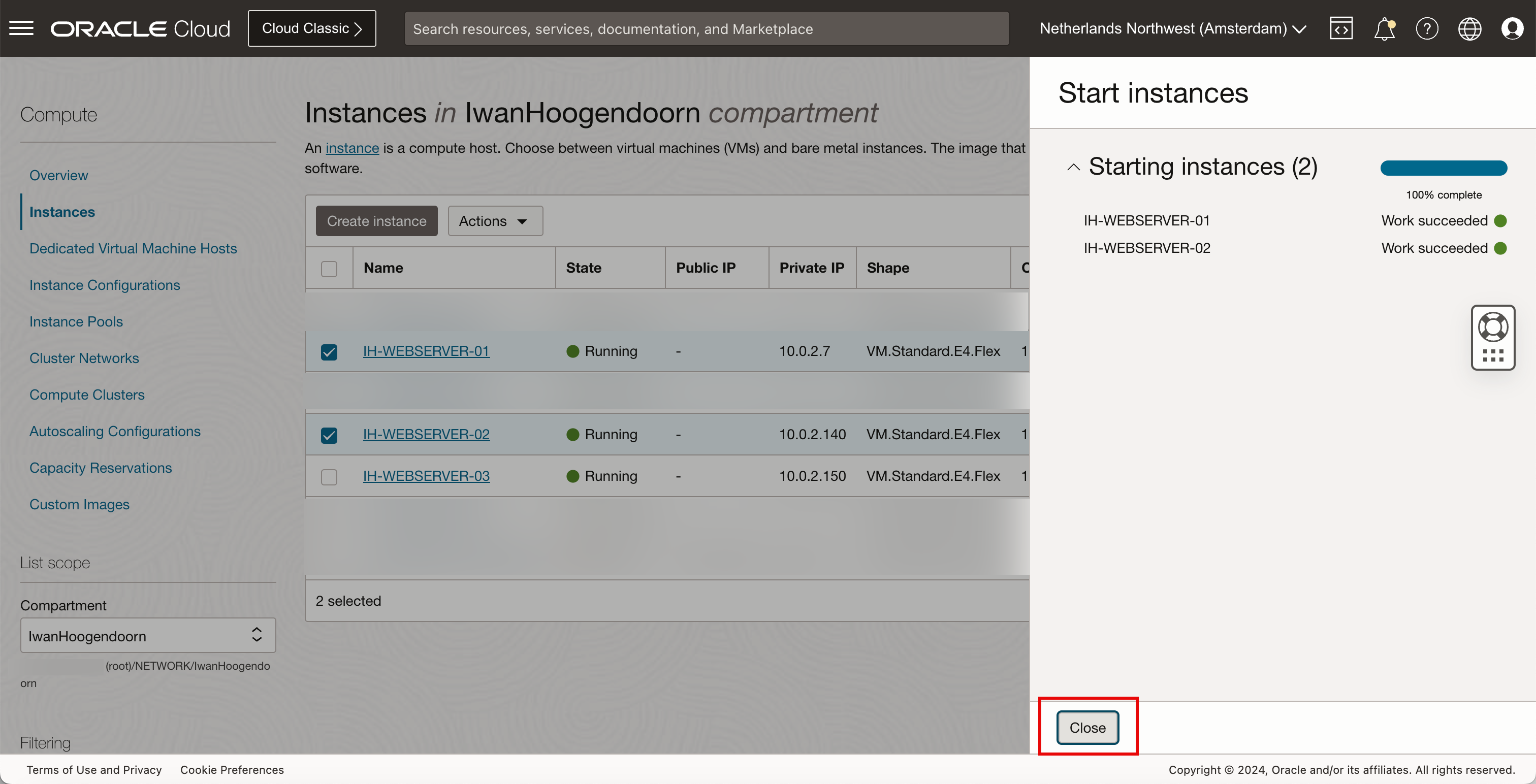This screenshot has width=1536, height=784.
Task: Open the language globe icon
Action: [1469, 28]
